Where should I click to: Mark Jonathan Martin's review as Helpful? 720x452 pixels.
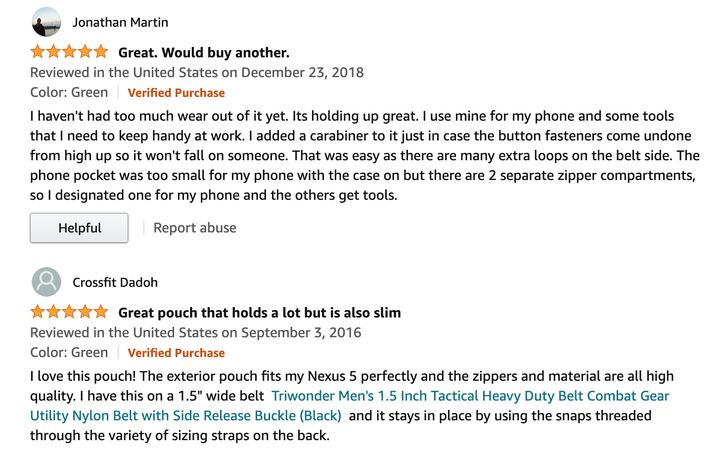point(79,228)
